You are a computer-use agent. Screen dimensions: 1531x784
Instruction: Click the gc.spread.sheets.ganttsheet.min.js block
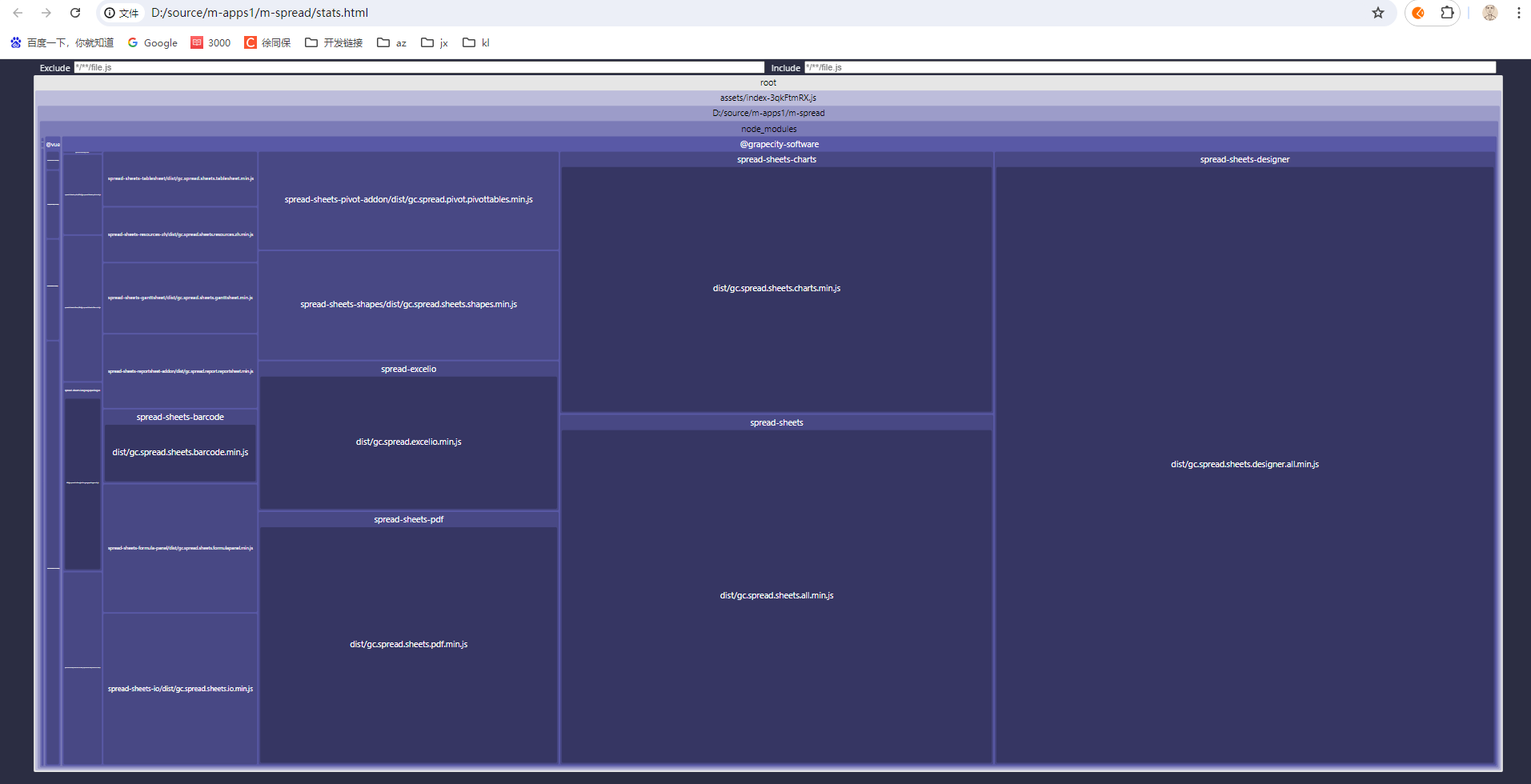coord(180,298)
